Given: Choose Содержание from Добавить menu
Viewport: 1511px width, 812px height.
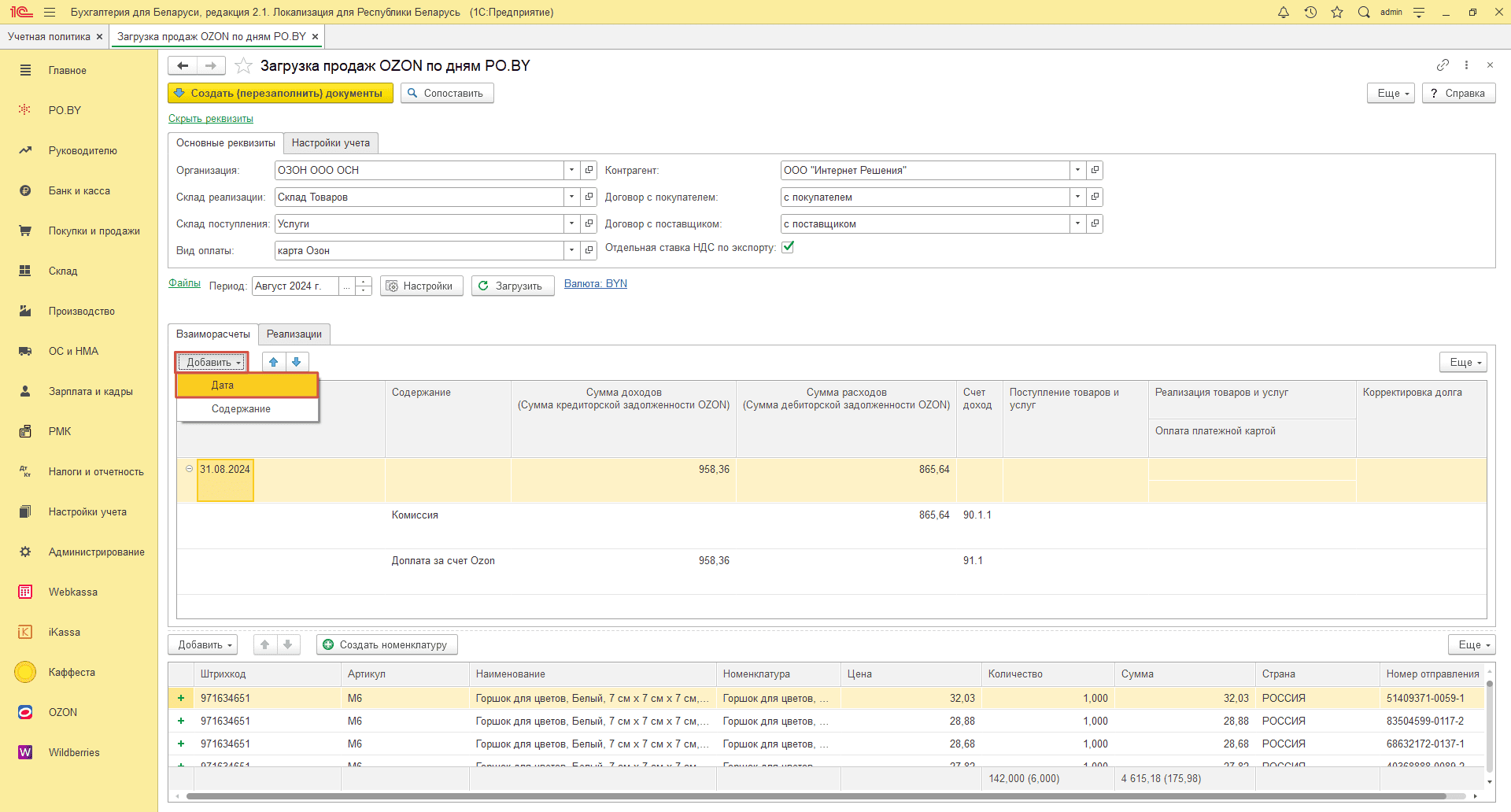Looking at the screenshot, I should point(247,408).
